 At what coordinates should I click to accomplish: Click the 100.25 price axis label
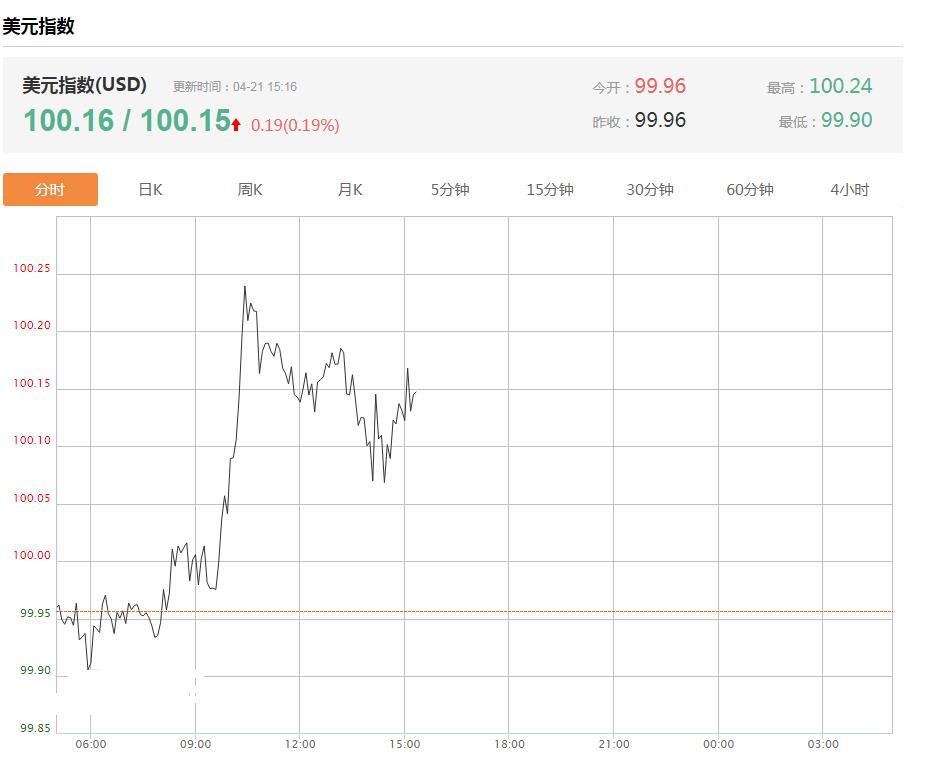pos(32,270)
